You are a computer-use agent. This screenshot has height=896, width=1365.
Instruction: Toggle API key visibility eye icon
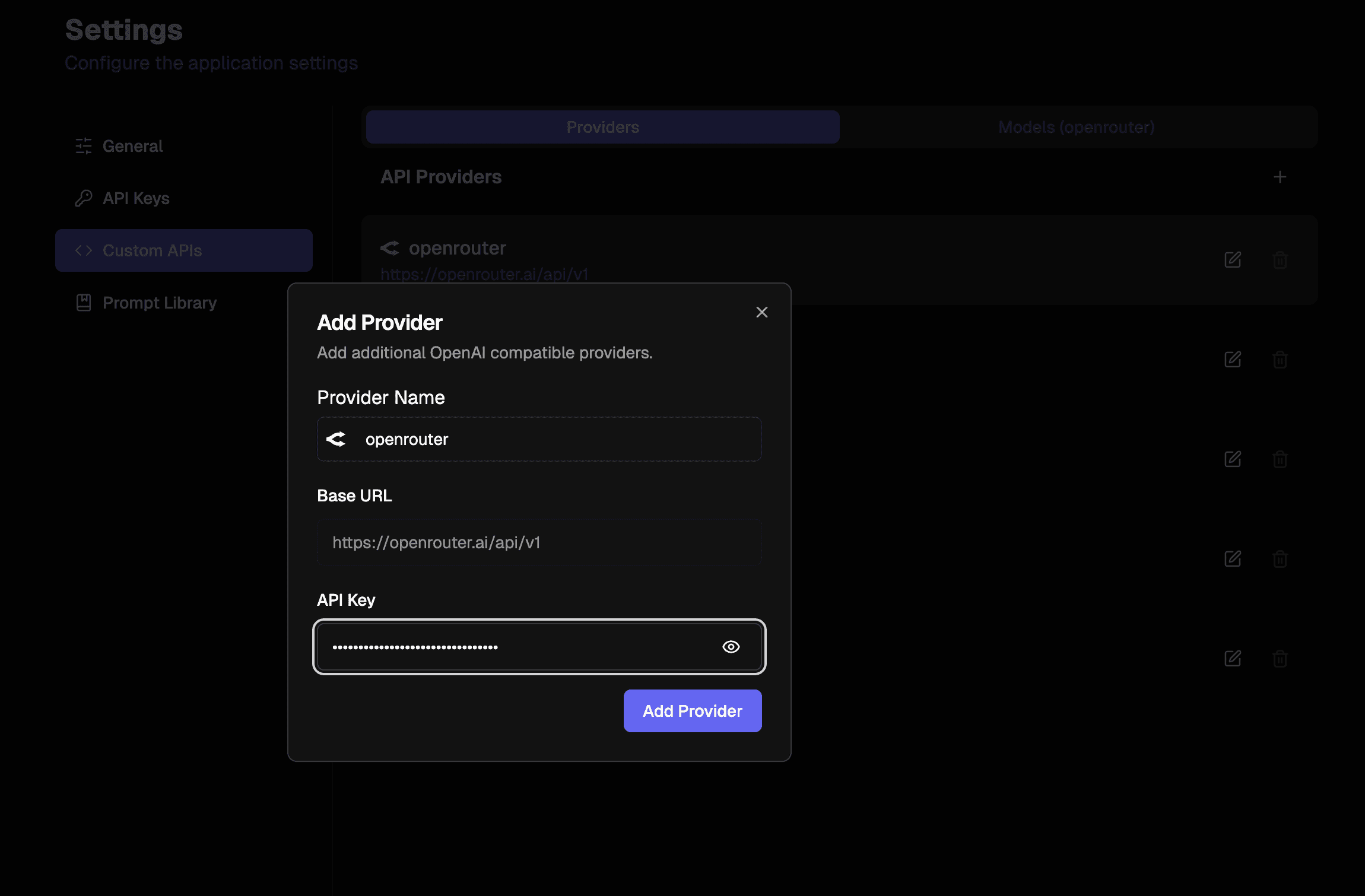click(x=731, y=647)
